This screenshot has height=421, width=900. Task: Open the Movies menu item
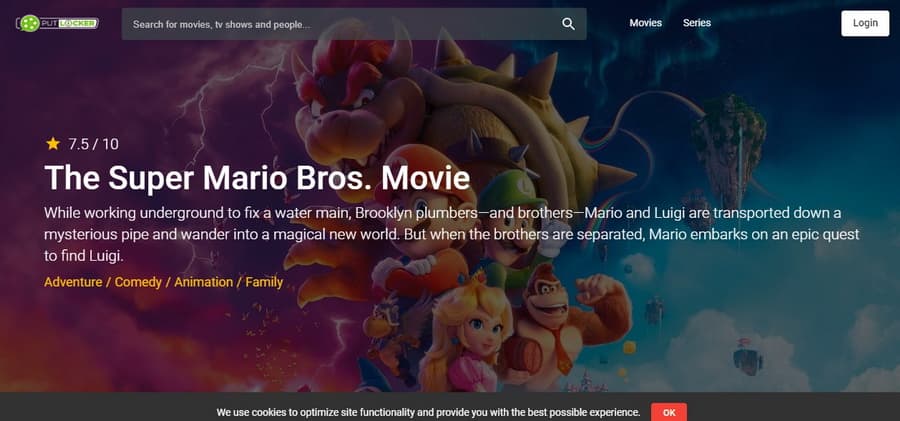[x=645, y=23]
